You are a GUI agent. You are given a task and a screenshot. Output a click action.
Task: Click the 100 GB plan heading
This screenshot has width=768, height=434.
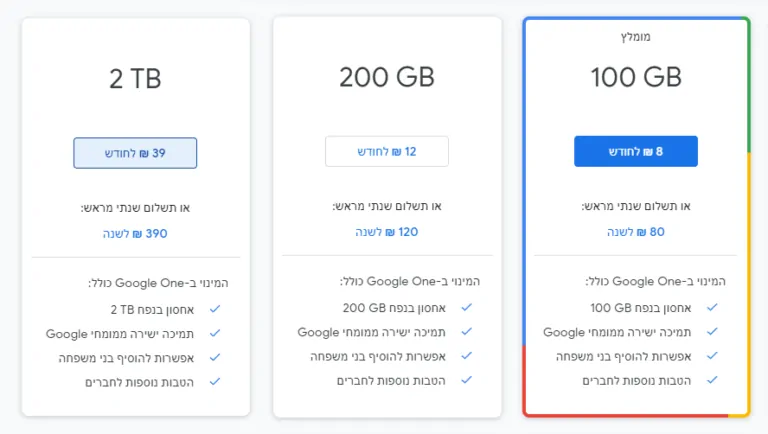tap(636, 77)
